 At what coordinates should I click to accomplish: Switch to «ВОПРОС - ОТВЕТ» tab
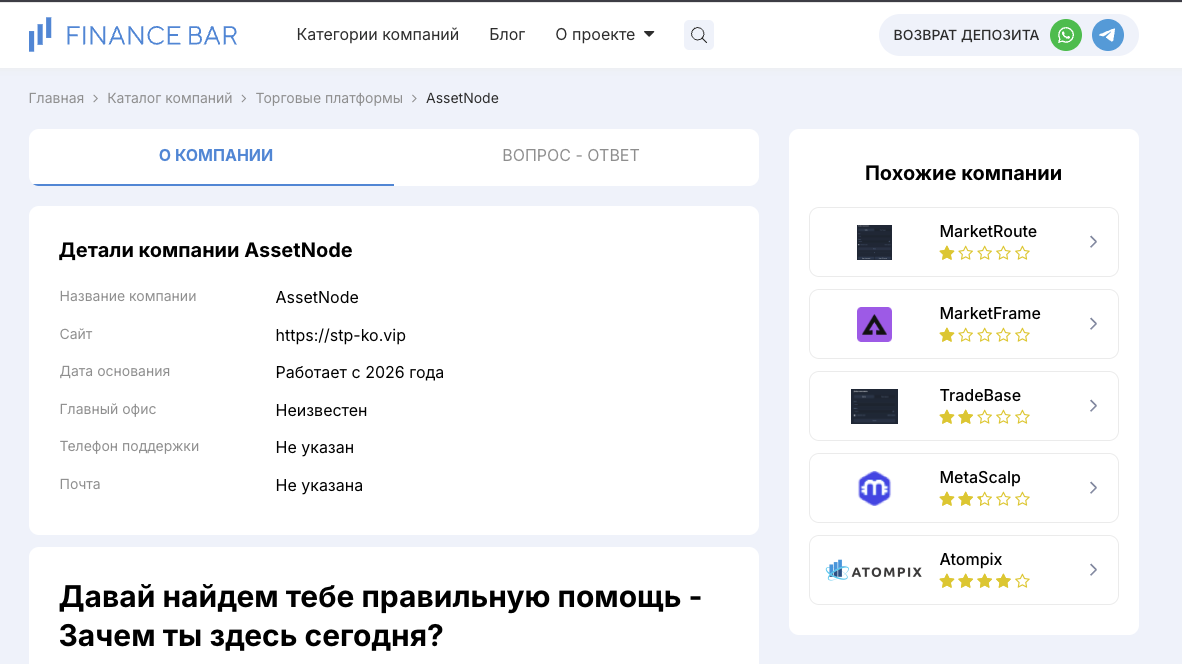571,155
